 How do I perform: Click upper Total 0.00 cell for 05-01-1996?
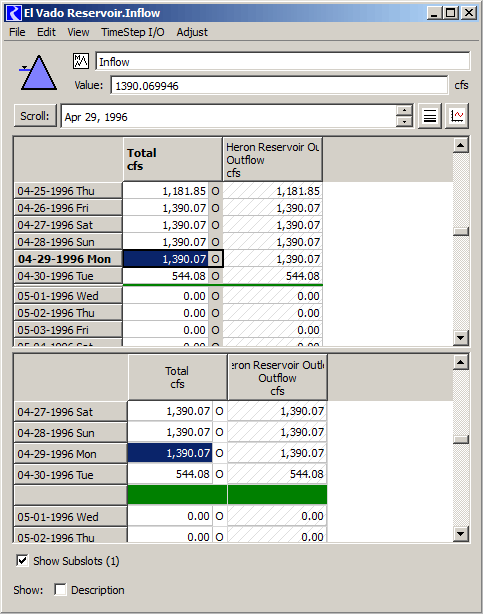[x=166, y=296]
